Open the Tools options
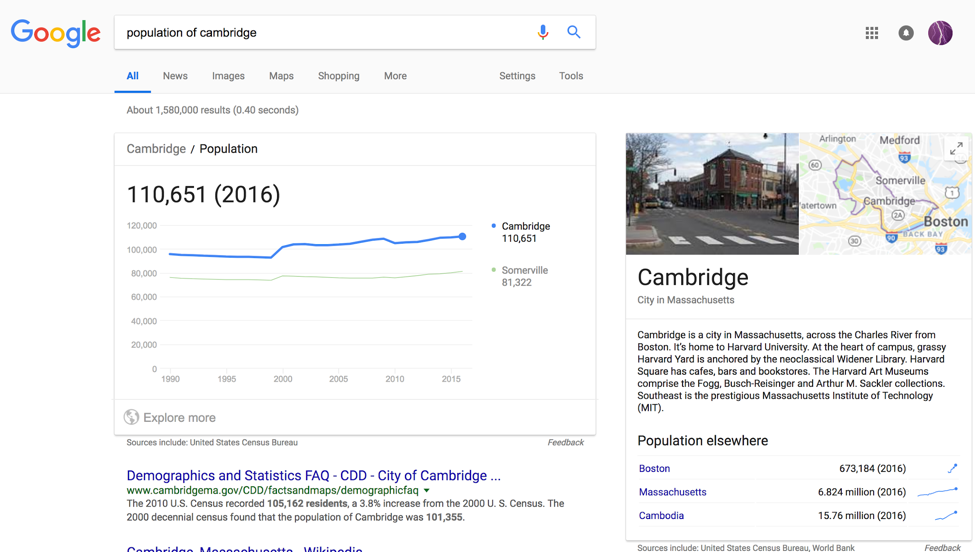Image resolution: width=975 pixels, height=552 pixels. tap(571, 76)
